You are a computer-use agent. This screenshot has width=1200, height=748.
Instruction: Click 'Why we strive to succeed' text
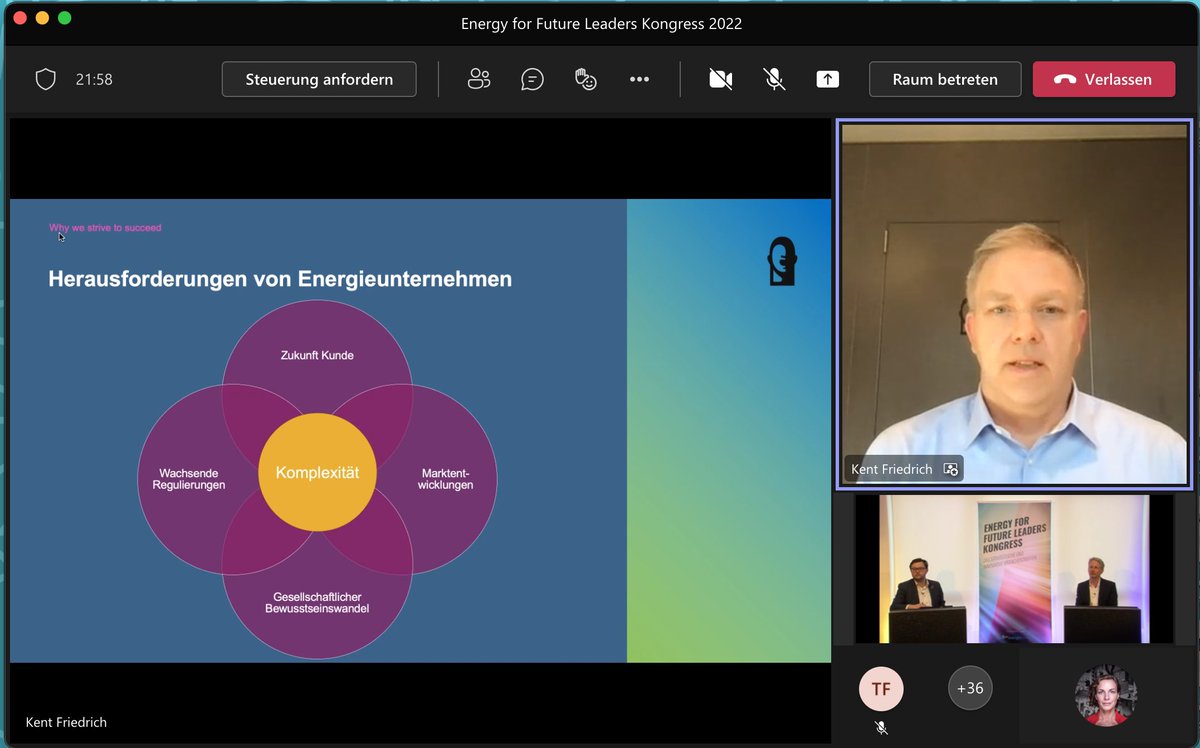[105, 228]
